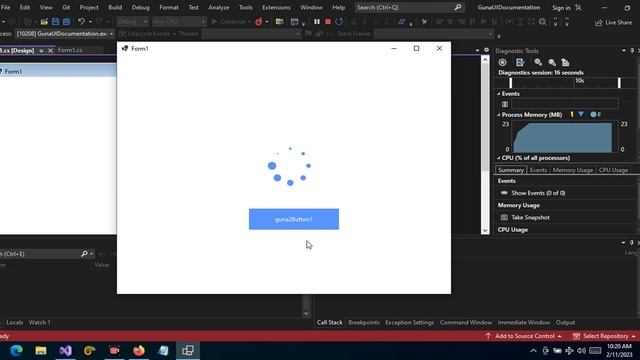Screen dimensions: 640x360
Task: Switch to the Form1.cs code tab
Action: pyautogui.click(x=70, y=50)
